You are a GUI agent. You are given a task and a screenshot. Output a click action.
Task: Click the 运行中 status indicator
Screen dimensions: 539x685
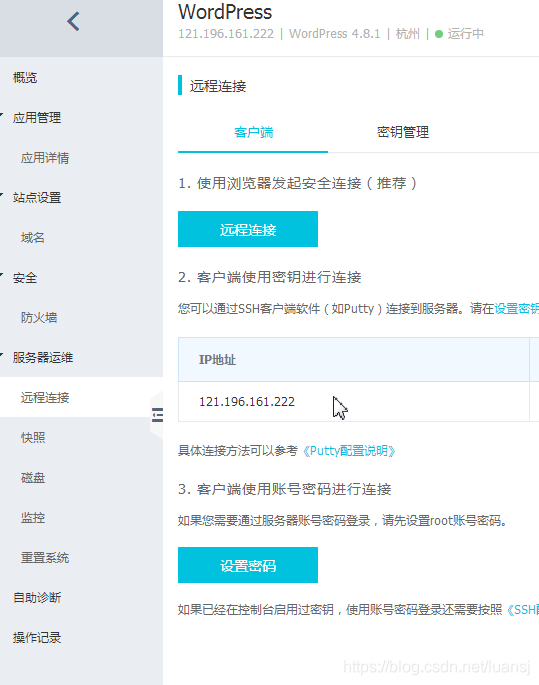pos(460,34)
